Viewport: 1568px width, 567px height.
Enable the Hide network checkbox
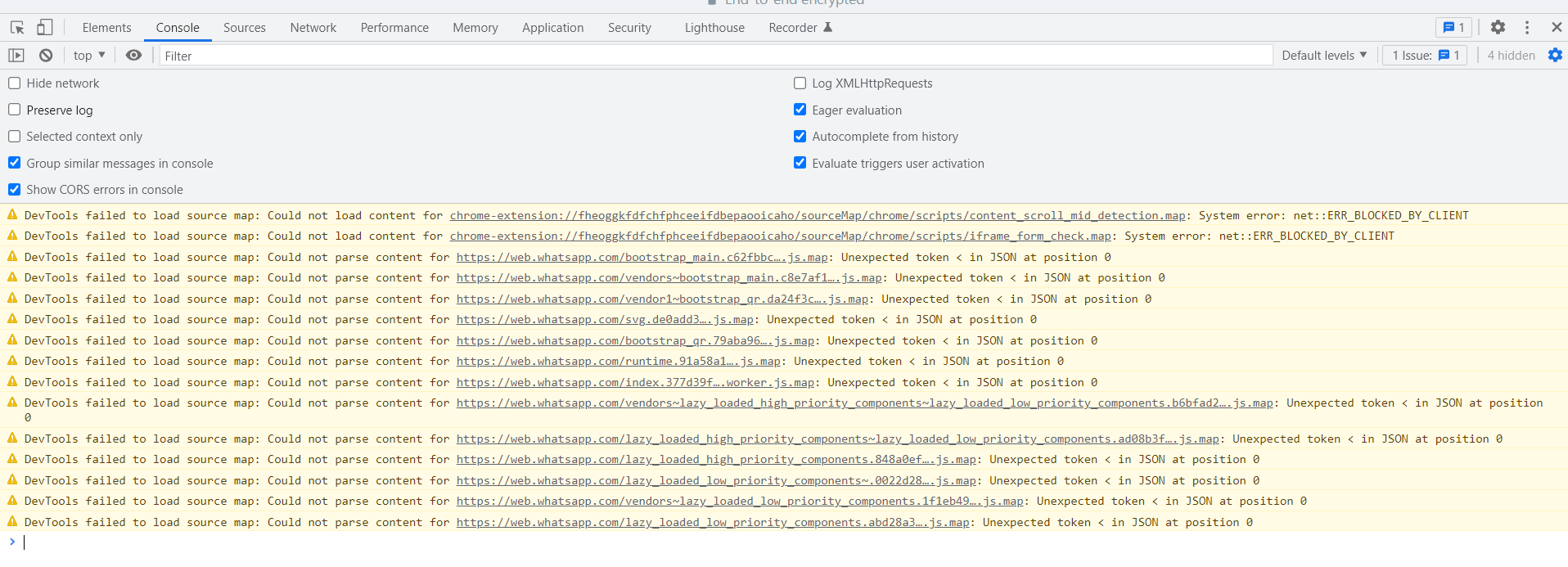click(15, 83)
